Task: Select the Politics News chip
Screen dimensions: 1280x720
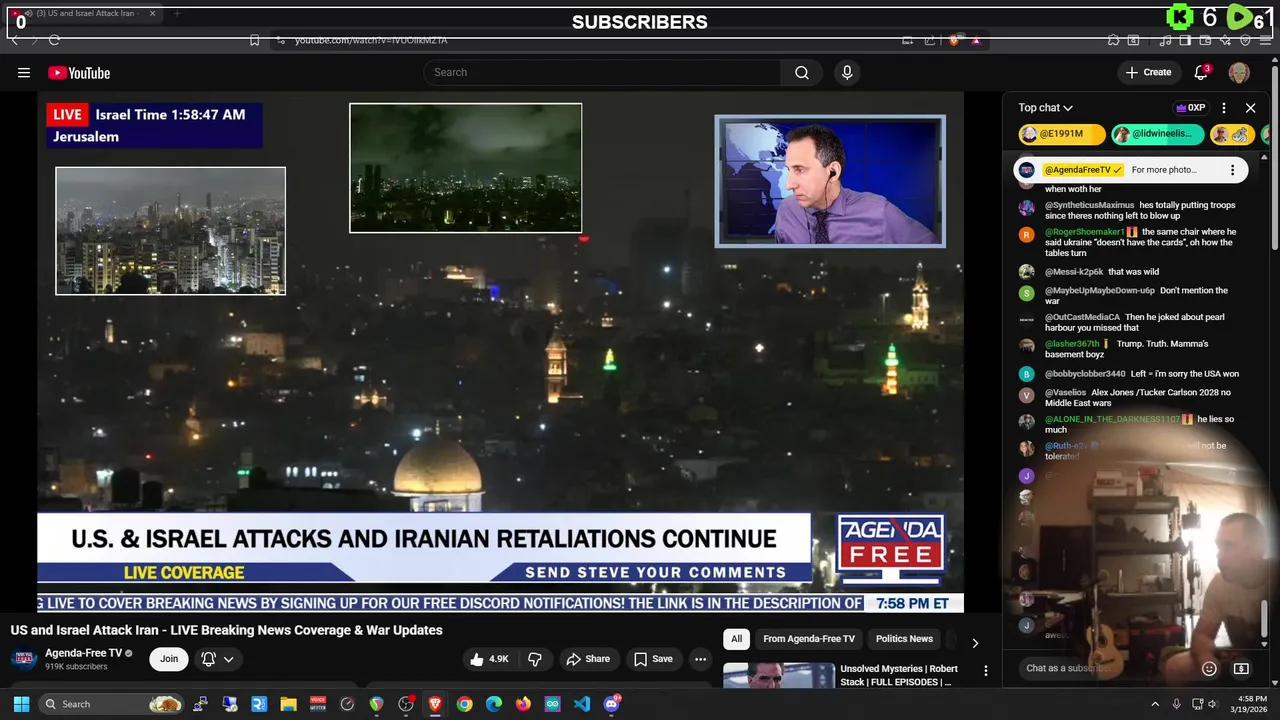Action: tap(904, 639)
